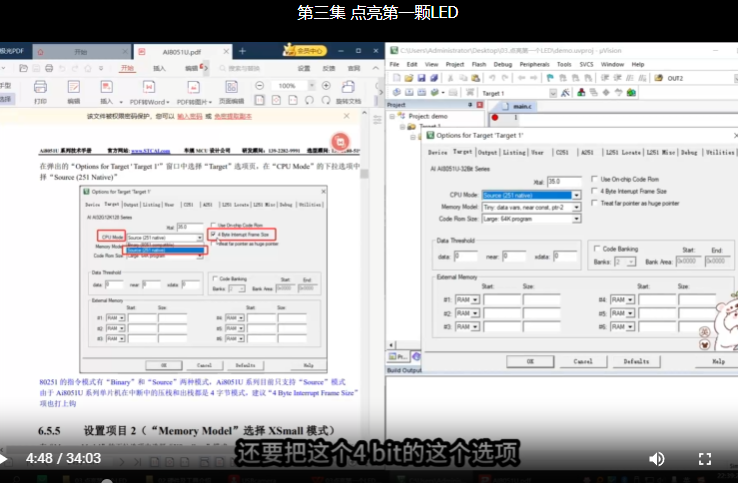
Task: Select the main.c editor tab
Action: (517, 106)
